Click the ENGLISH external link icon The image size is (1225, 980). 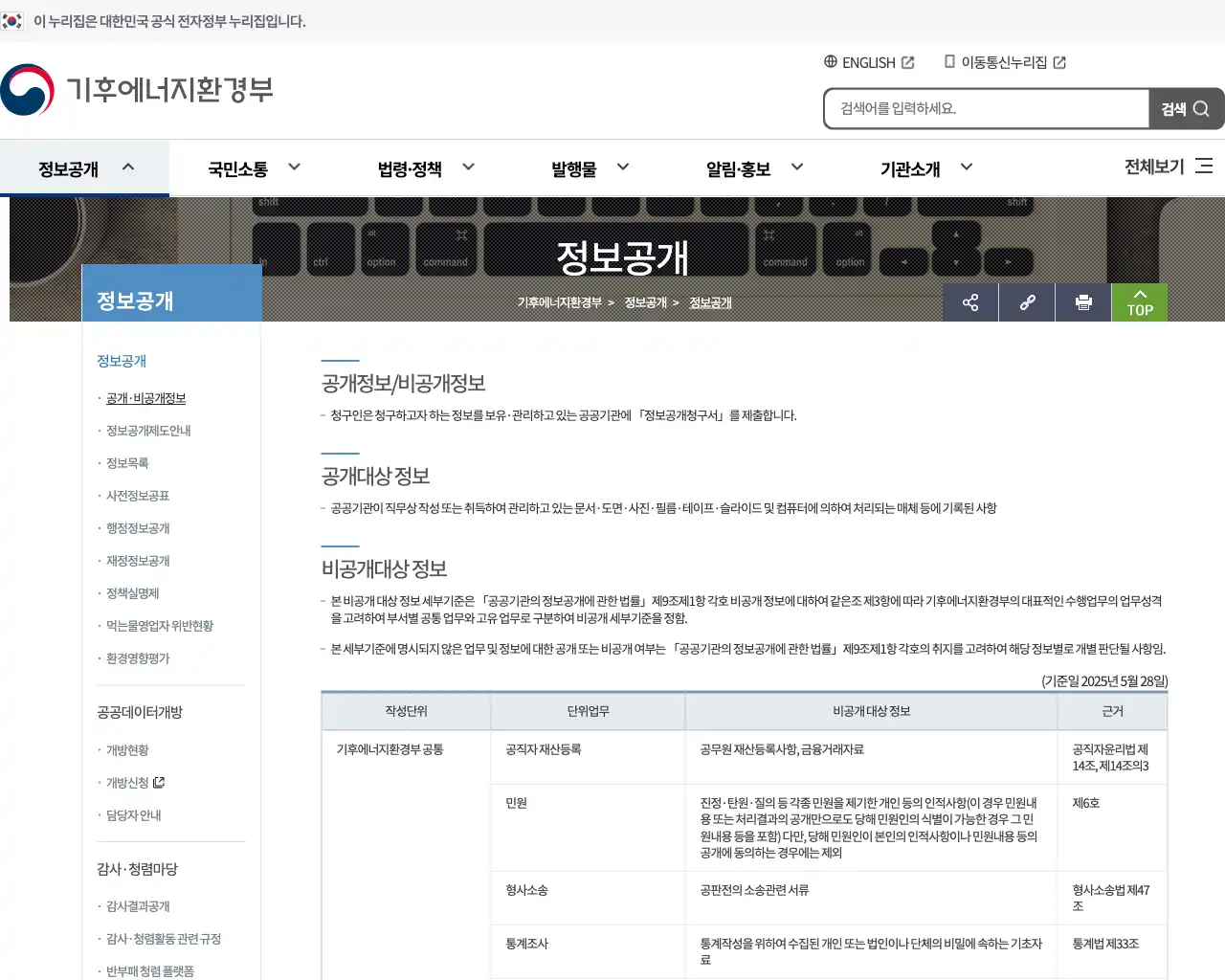pos(908,62)
